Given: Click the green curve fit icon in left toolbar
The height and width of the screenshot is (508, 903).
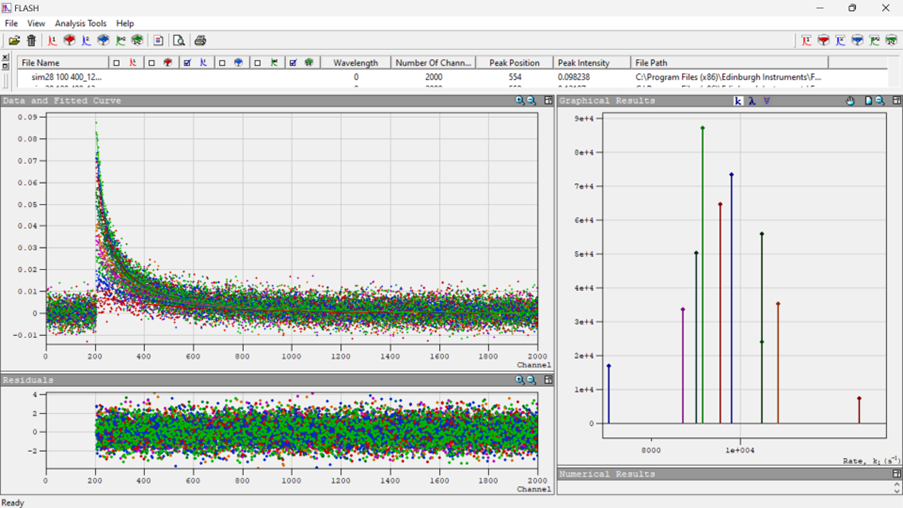Looking at the screenshot, I should pyautogui.click(x=120, y=40).
